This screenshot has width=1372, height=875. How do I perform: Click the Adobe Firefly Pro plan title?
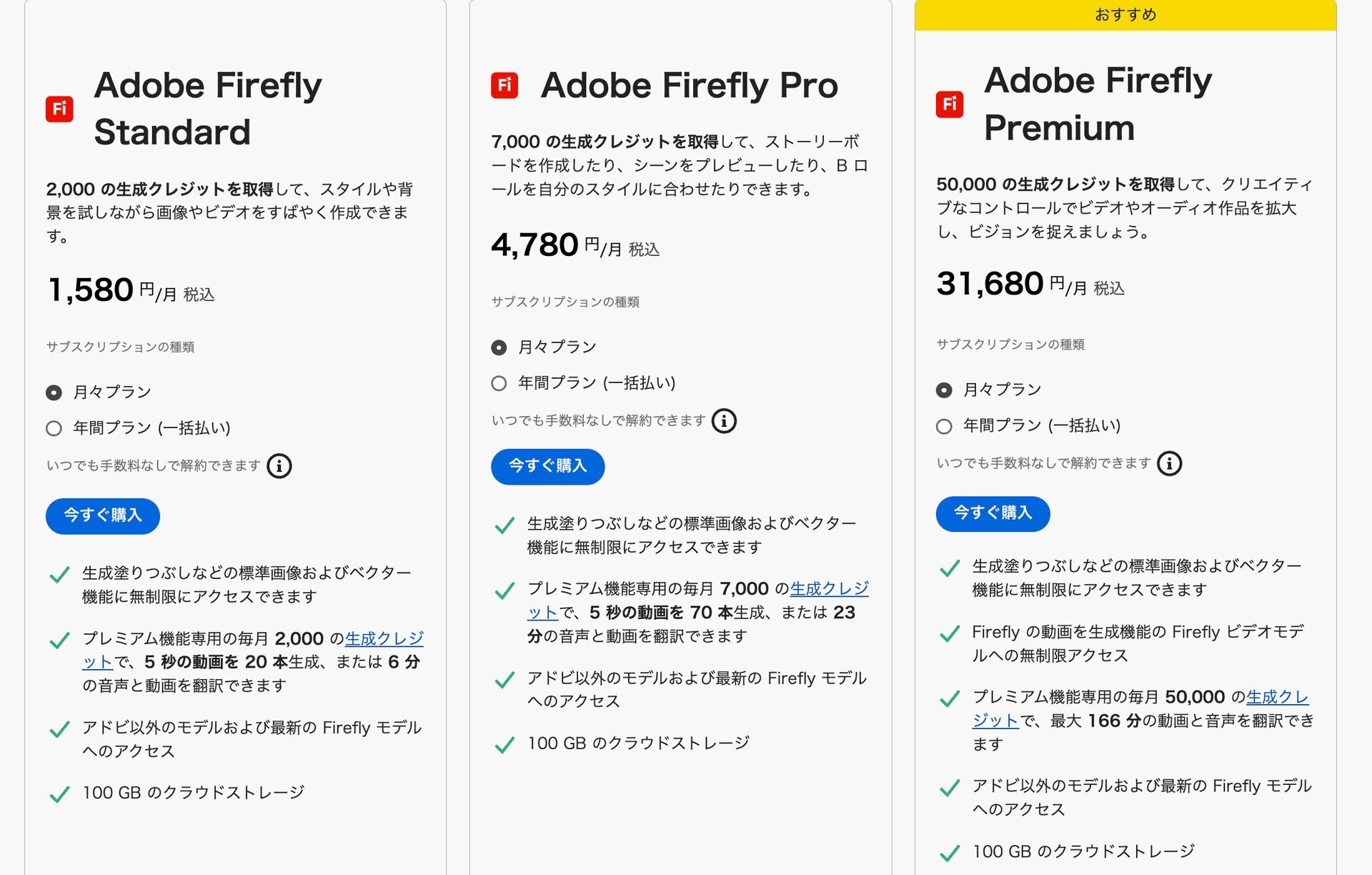(x=689, y=85)
